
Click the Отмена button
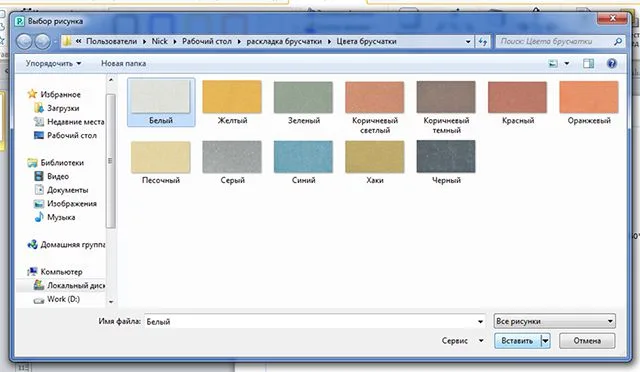tap(587, 341)
